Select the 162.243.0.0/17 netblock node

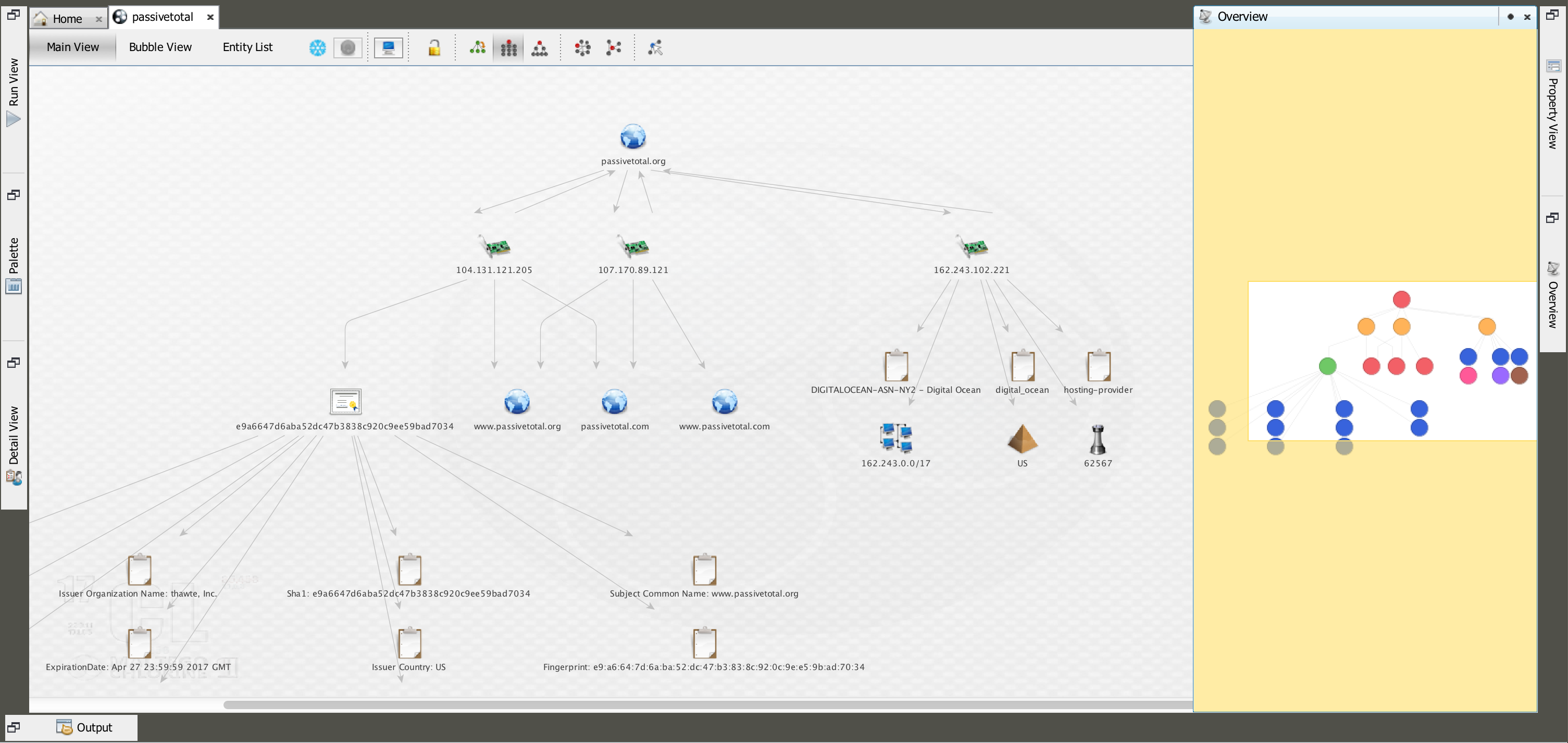(x=896, y=446)
